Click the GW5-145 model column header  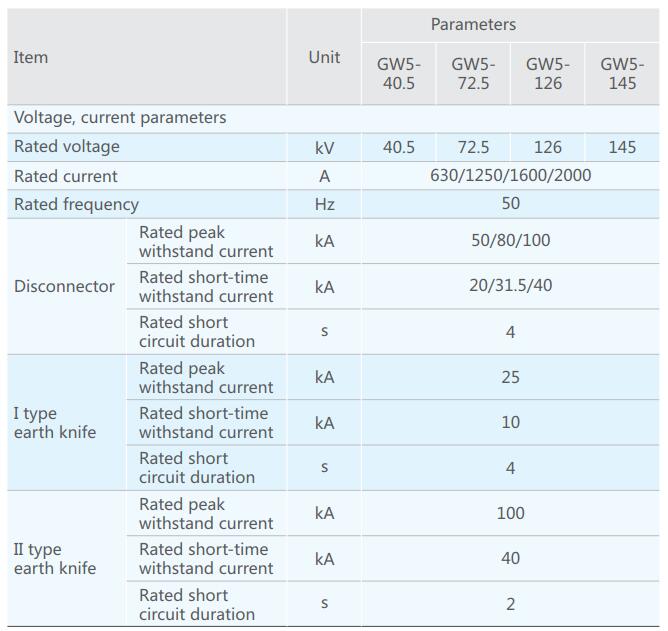point(622,73)
